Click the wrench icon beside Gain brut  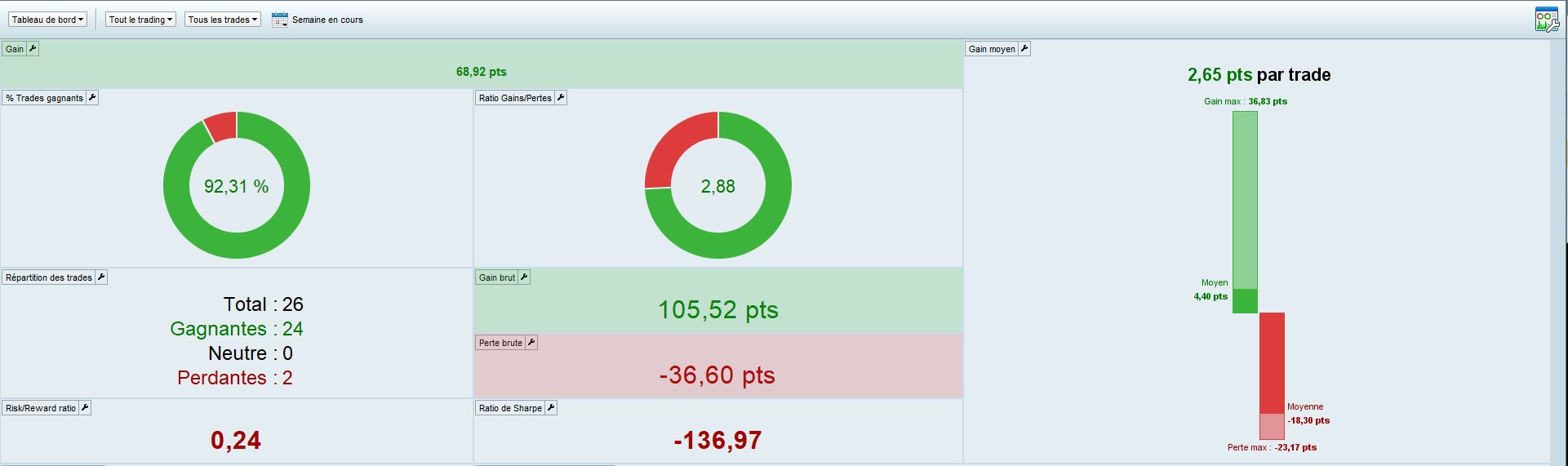tap(524, 277)
